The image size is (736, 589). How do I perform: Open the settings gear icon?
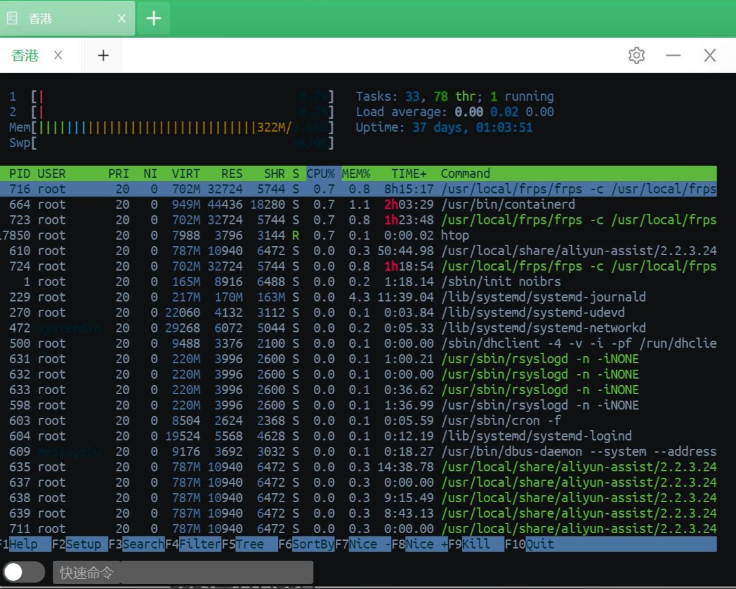point(636,55)
